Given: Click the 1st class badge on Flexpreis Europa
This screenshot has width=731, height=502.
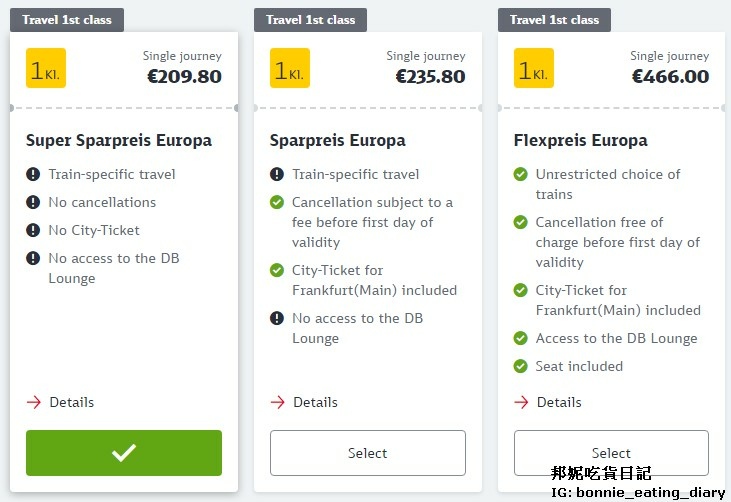Looking at the screenshot, I should click(534, 68).
